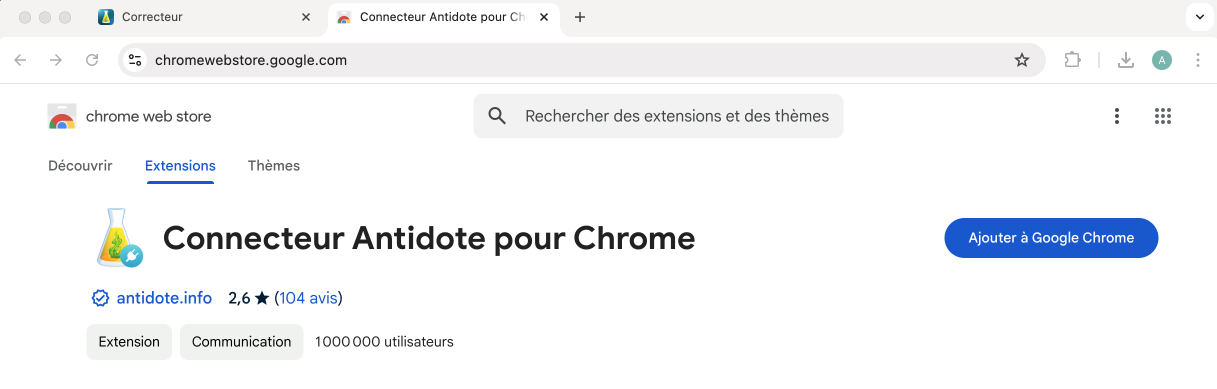Click the Rechercher des extensions search field
Viewport: 1217px width, 389px height.
658,116
